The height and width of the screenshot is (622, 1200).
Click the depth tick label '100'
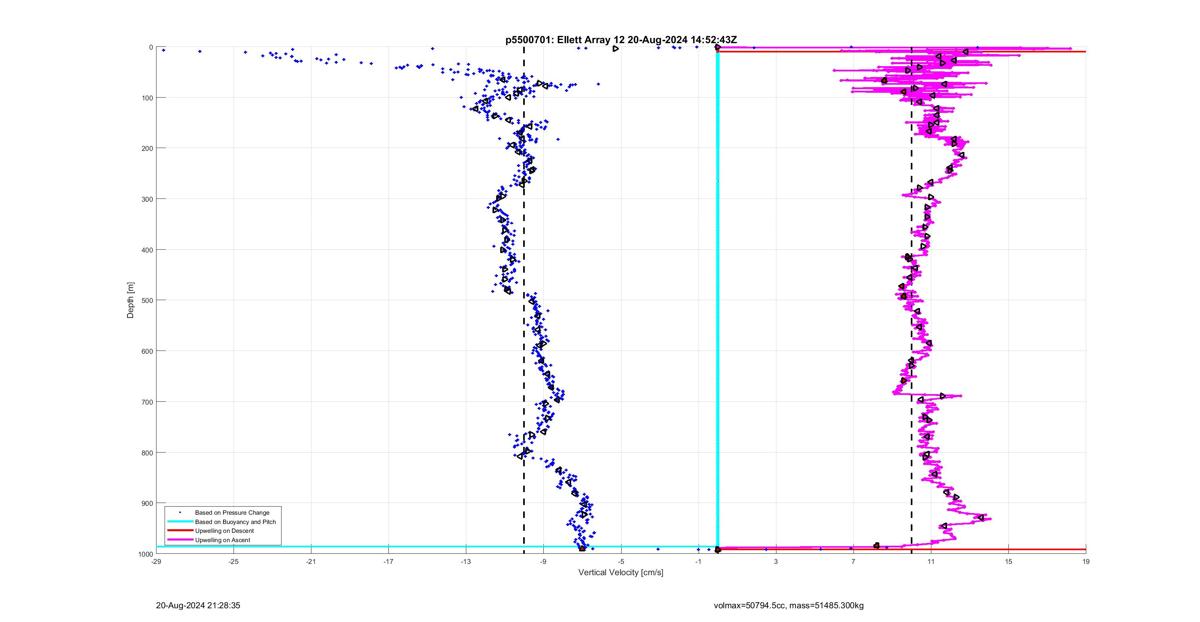pyautogui.click(x=146, y=98)
